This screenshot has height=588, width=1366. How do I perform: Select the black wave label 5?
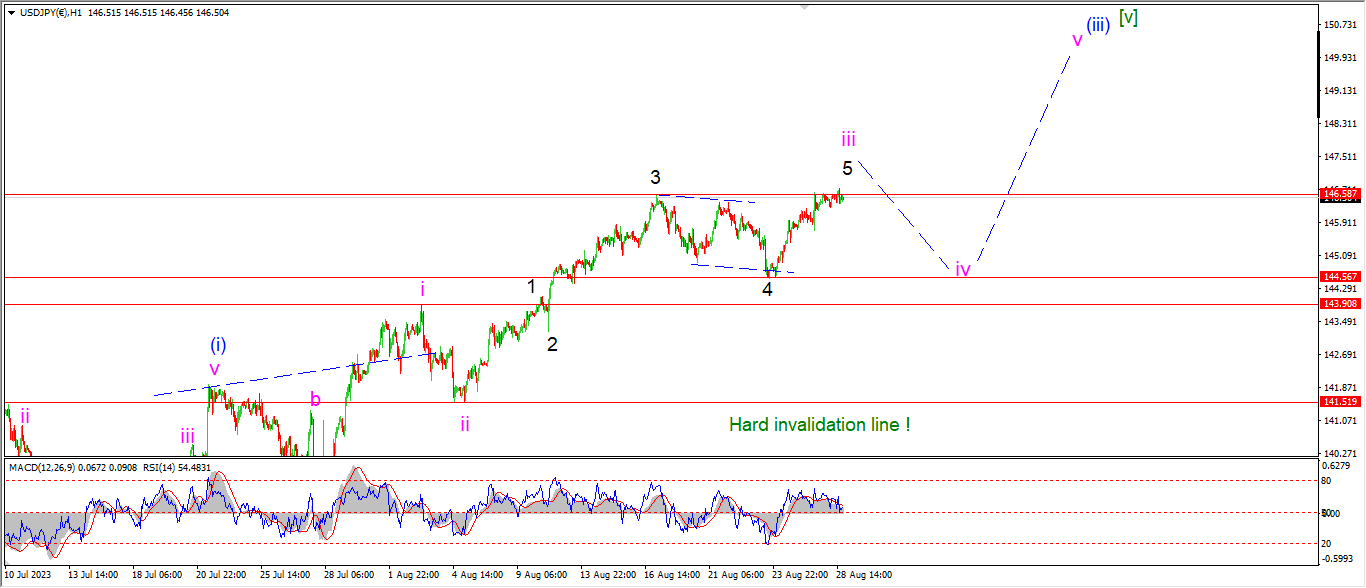(847, 168)
